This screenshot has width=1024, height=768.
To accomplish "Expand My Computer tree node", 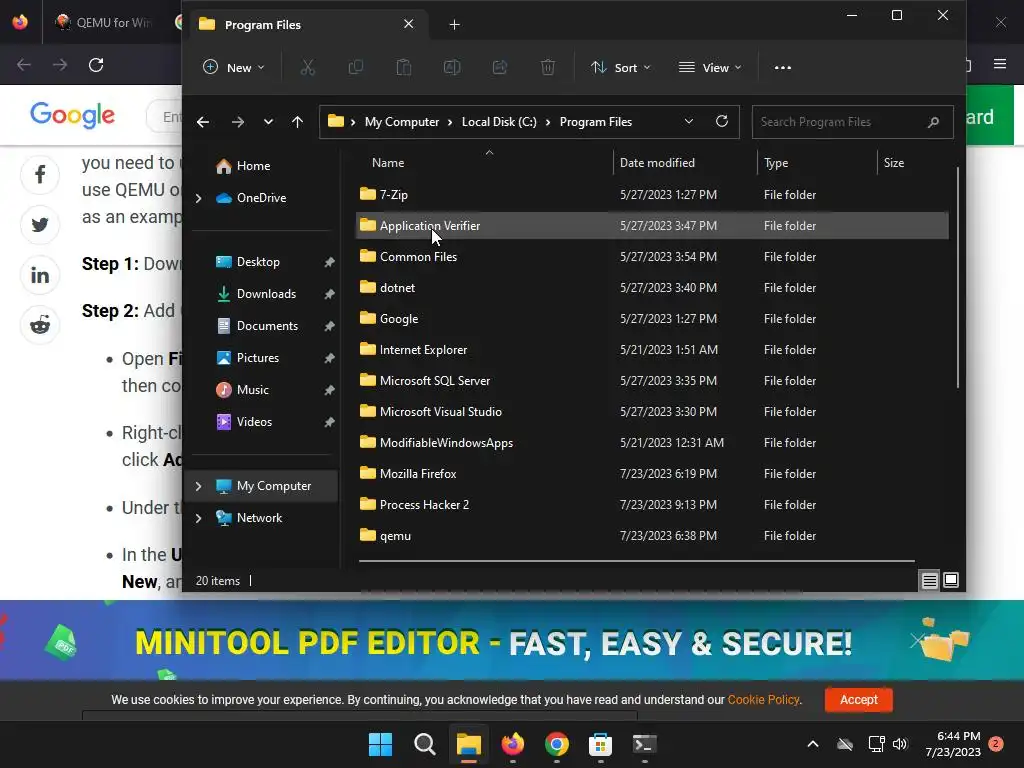I will point(199,486).
